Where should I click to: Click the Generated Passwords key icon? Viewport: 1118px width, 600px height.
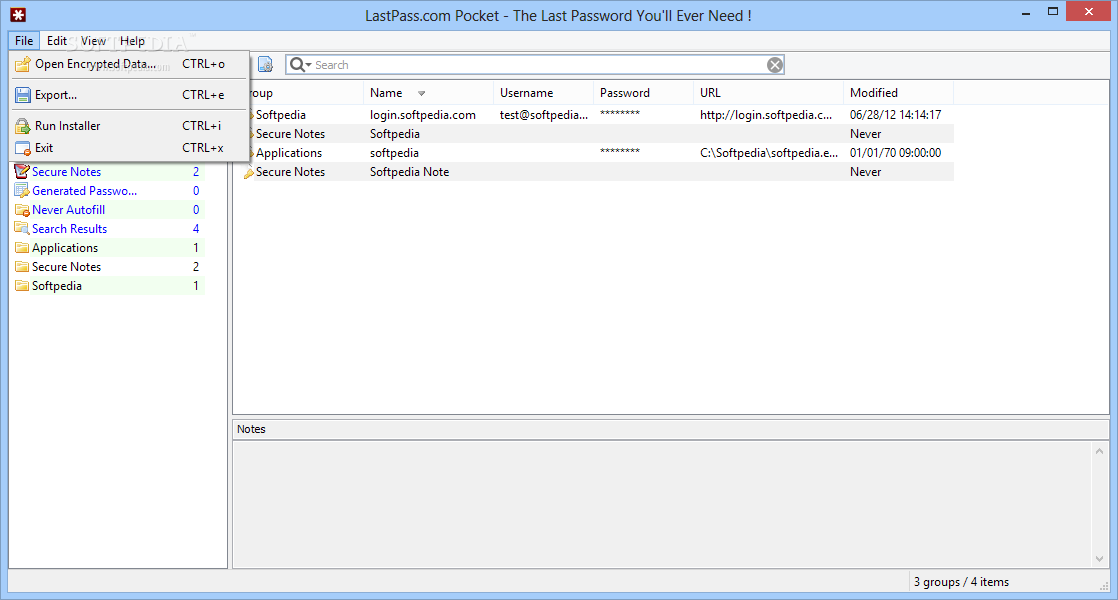coord(22,191)
